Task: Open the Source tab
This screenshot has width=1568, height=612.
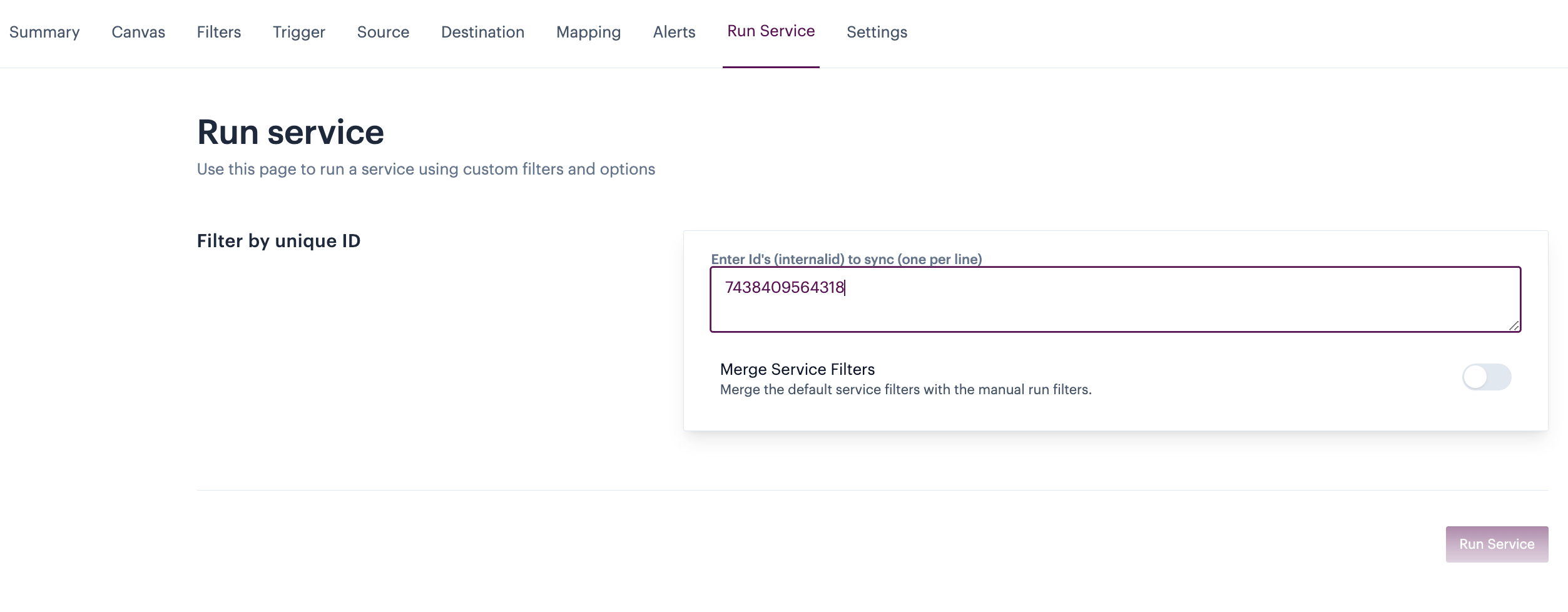Action: 383,32
